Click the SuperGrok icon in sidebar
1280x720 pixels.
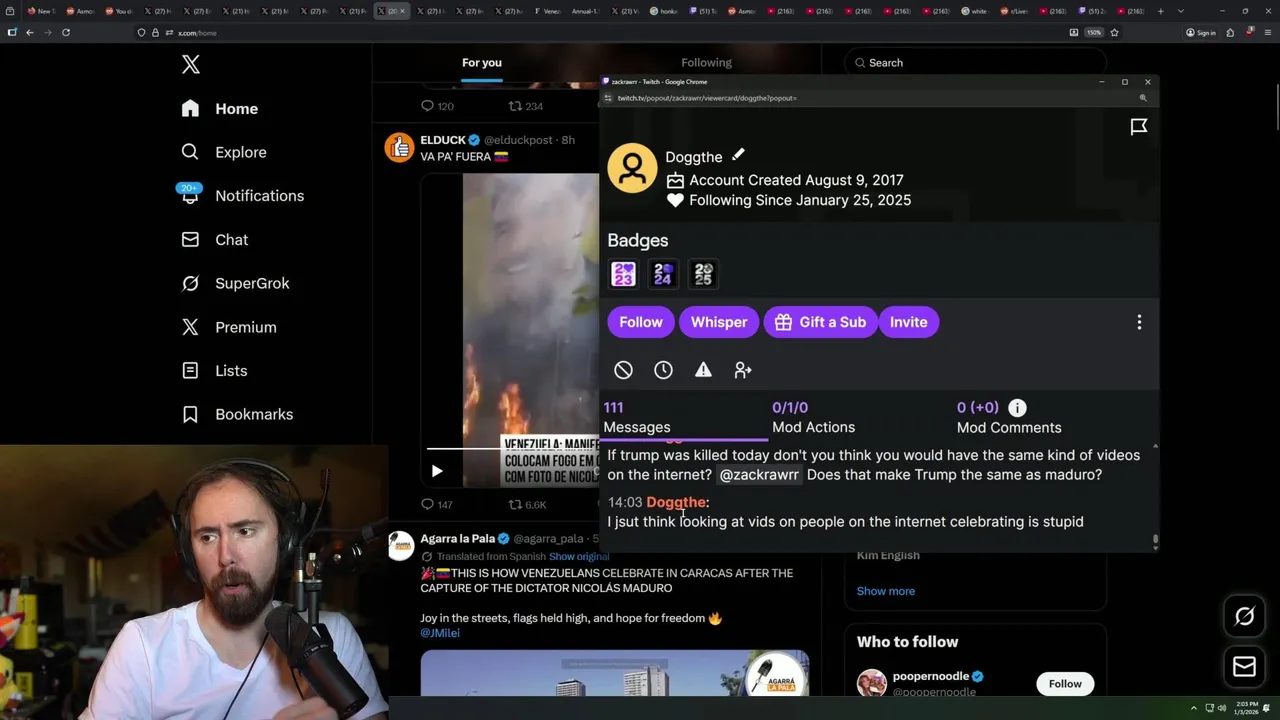[x=190, y=283]
